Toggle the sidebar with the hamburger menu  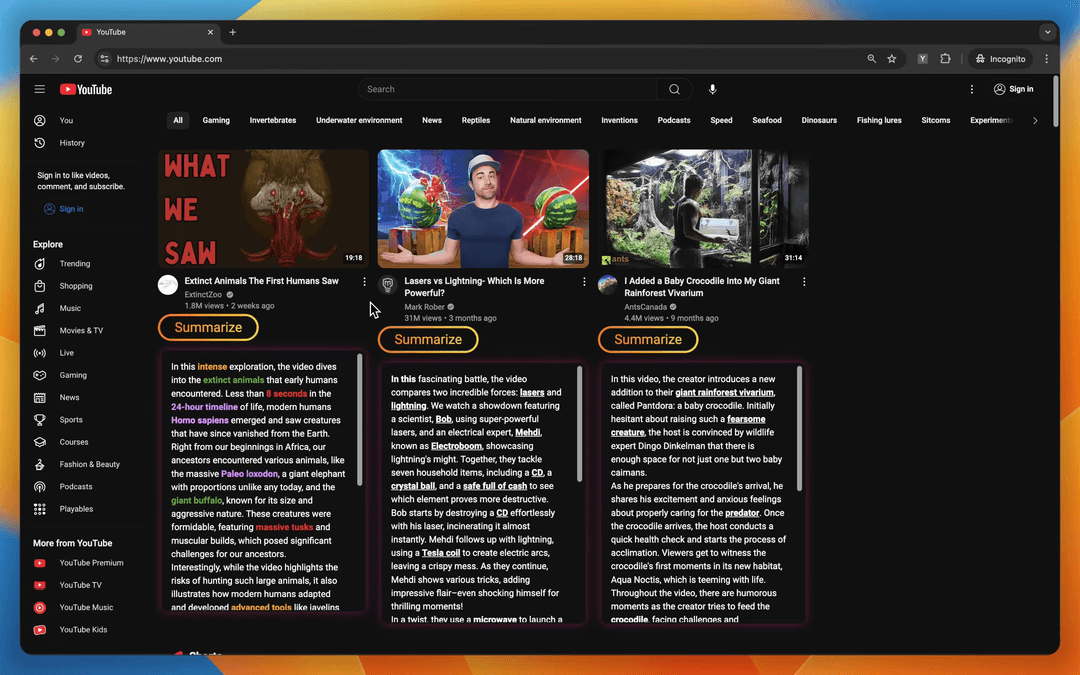click(x=39, y=89)
